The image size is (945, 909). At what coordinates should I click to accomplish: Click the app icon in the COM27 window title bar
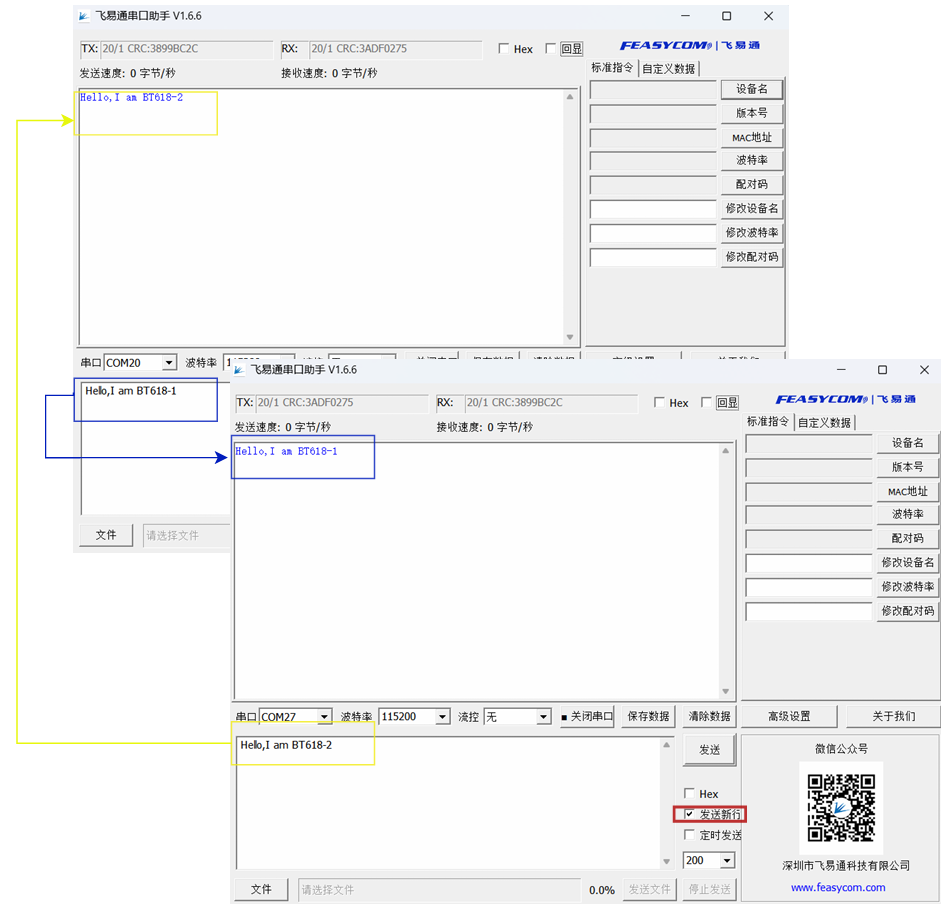[240, 370]
